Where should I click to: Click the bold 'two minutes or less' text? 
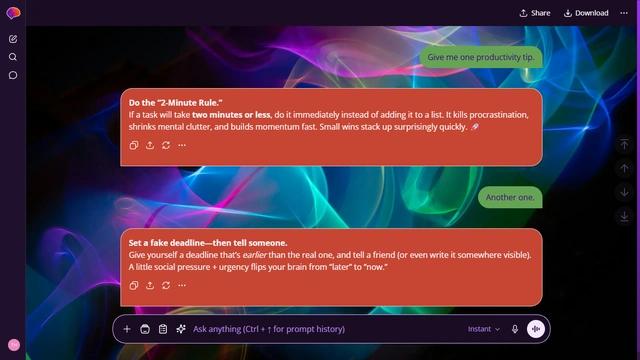click(231, 115)
